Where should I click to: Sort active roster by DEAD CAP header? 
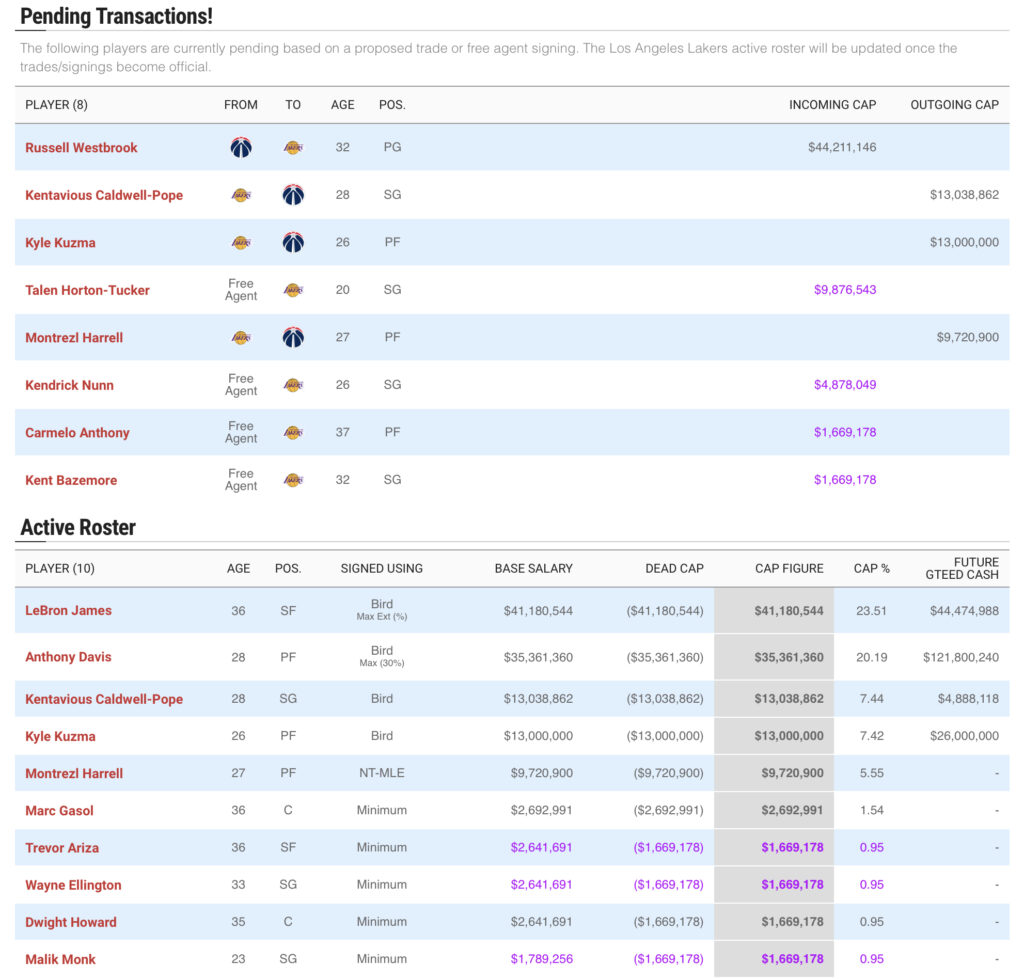click(674, 569)
